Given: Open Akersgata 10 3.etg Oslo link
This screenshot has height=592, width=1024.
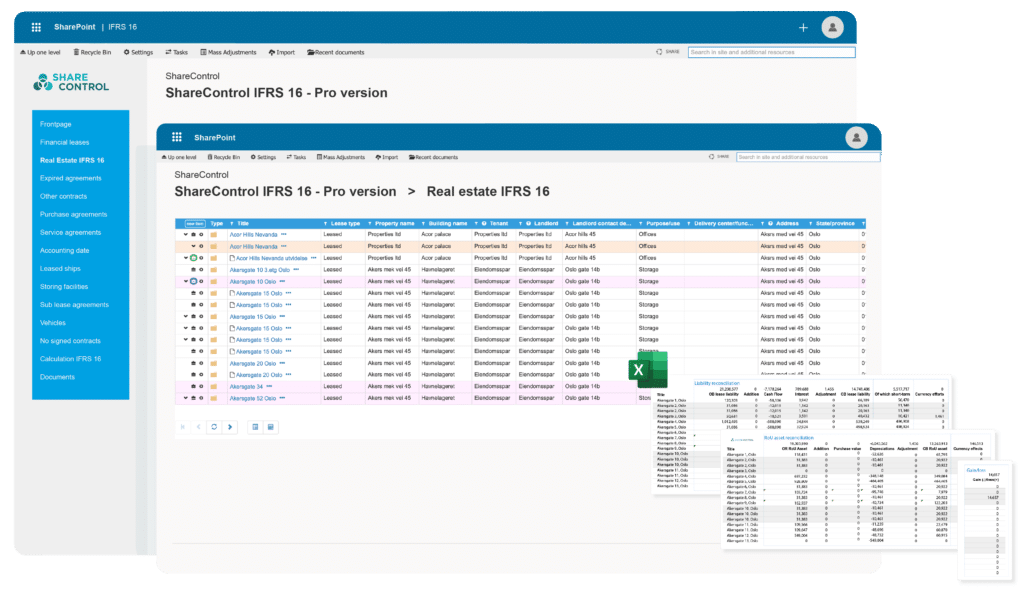Looking at the screenshot, I should click(x=259, y=270).
